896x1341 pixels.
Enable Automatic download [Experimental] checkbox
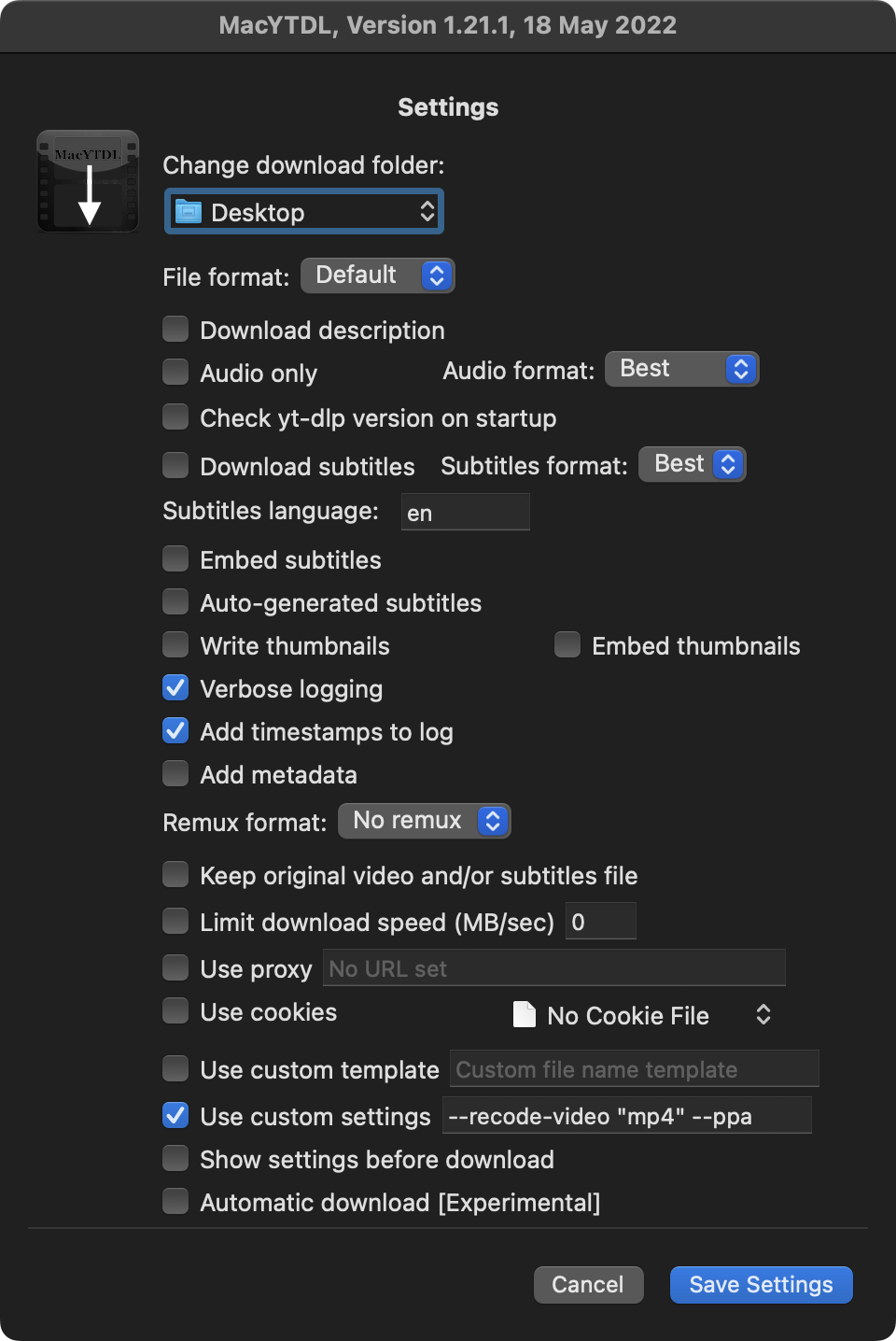(175, 1201)
